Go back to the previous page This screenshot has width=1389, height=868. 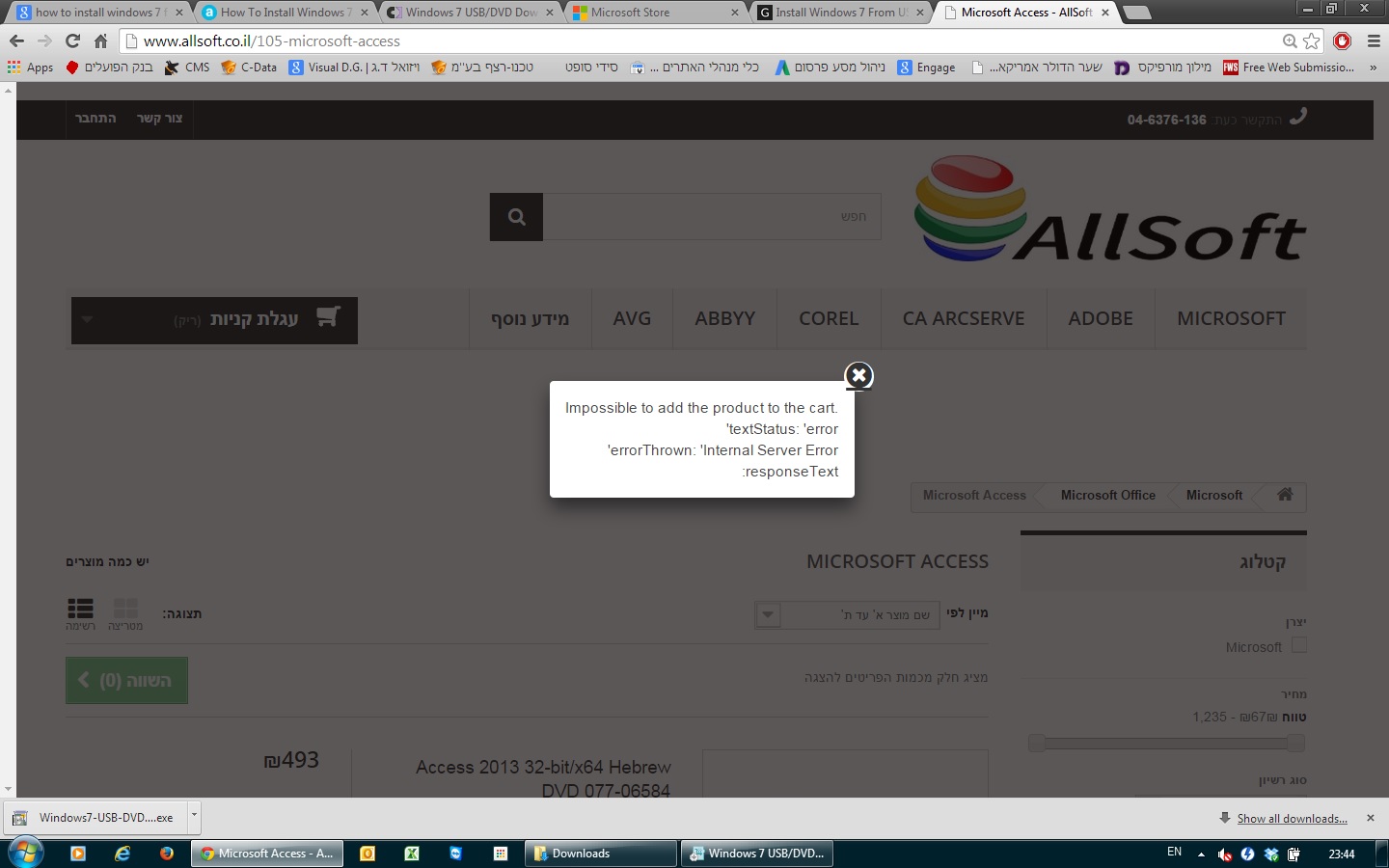pos(16,41)
